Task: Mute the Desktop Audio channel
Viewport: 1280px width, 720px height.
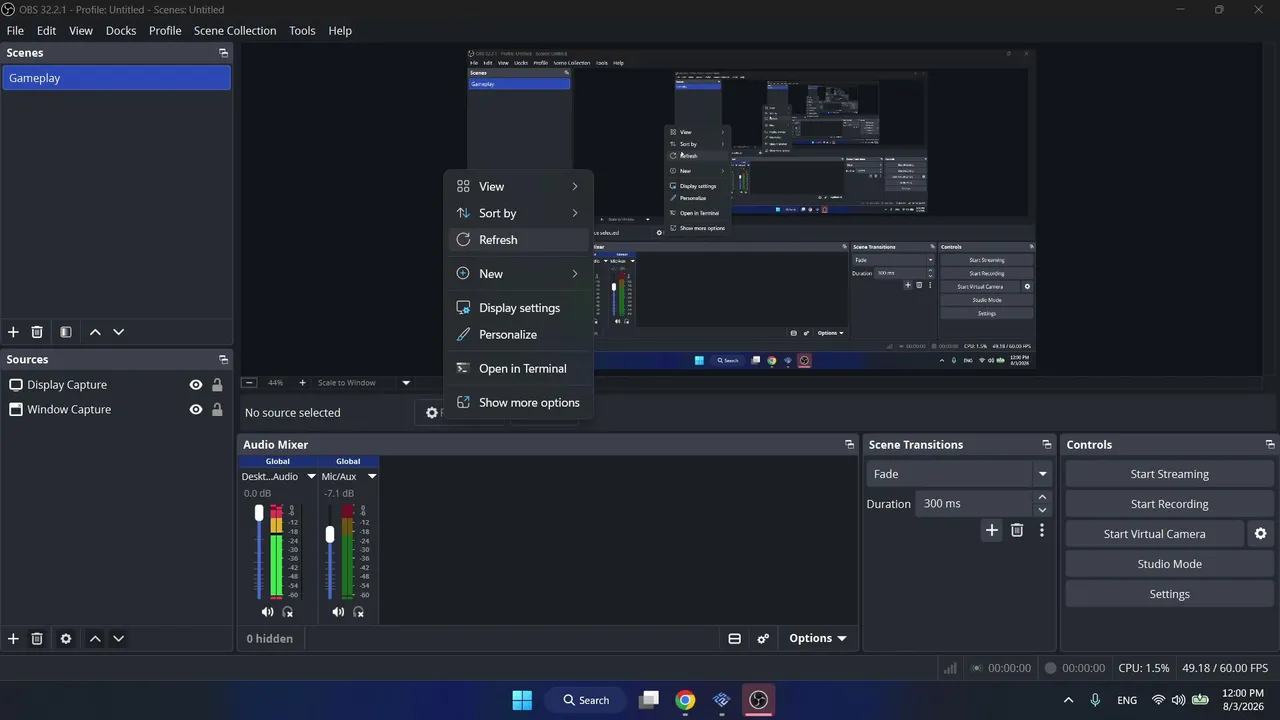Action: 267,612
